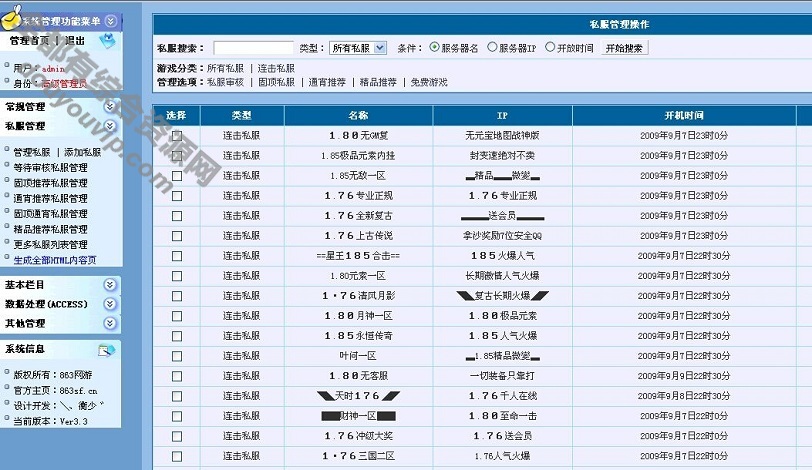
Task: Collapse the 私服管理 section chevron
Action: click(109, 126)
